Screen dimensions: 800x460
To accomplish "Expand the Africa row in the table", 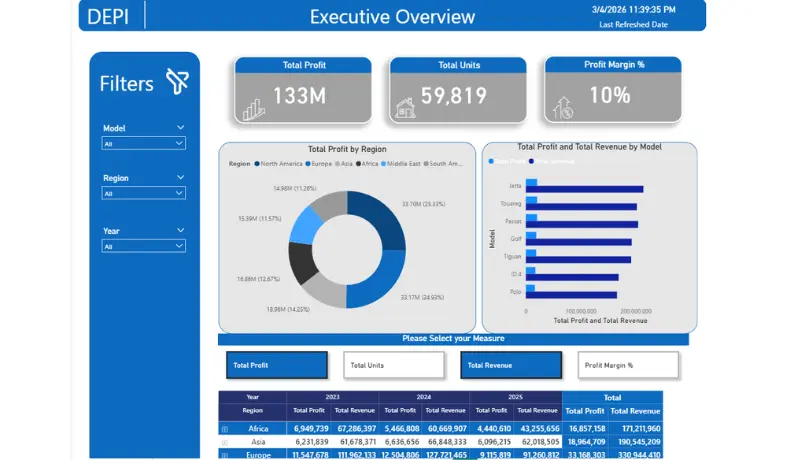I will (224, 429).
